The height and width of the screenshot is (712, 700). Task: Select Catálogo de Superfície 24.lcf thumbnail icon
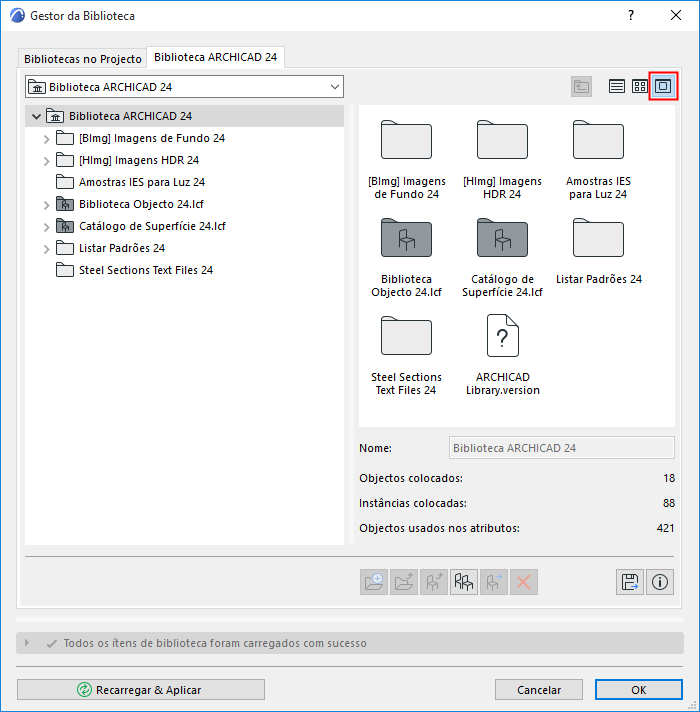click(502, 238)
